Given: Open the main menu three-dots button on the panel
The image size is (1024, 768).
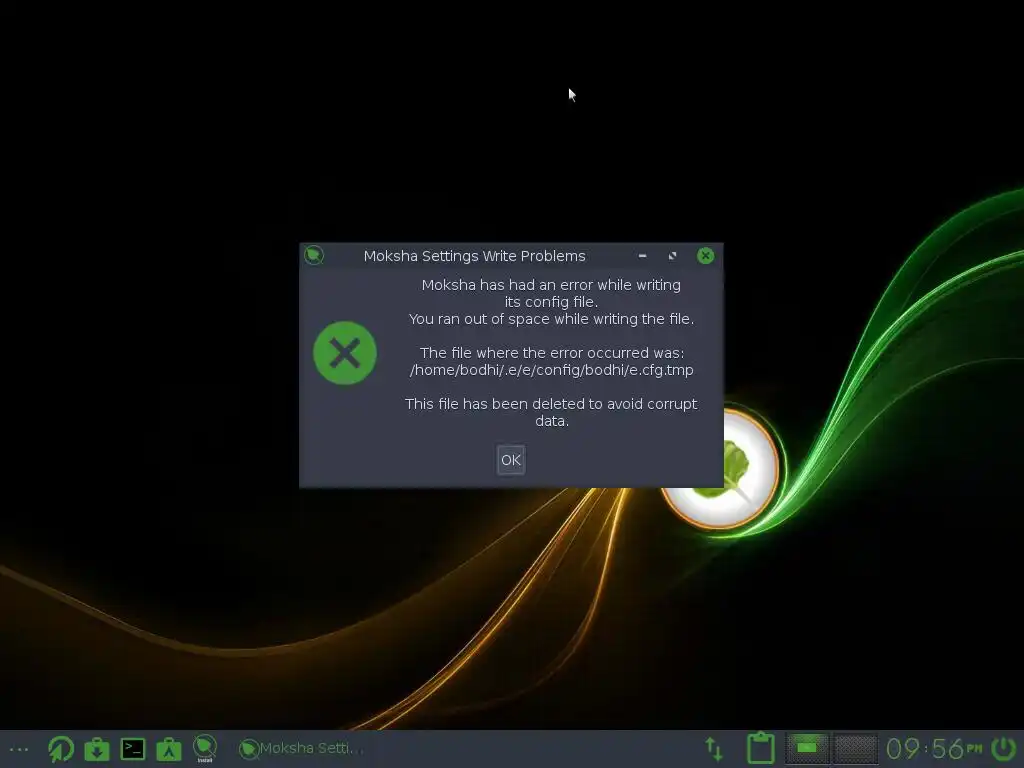Looking at the screenshot, I should click(19, 749).
